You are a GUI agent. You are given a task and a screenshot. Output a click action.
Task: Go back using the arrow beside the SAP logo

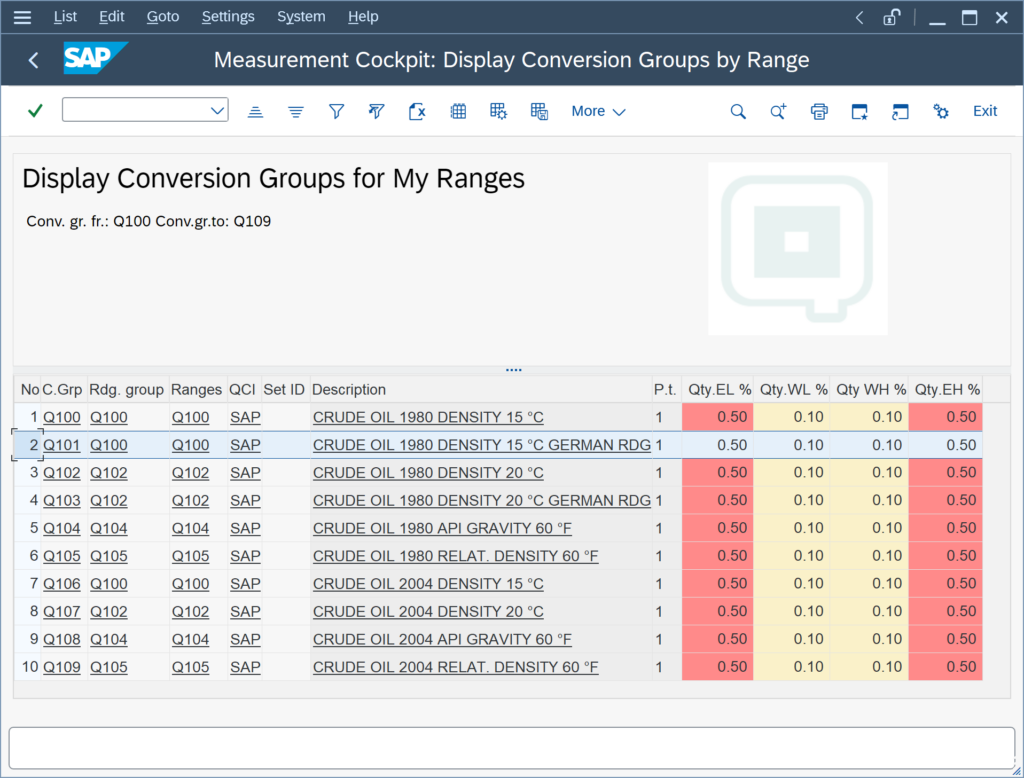pos(34,60)
